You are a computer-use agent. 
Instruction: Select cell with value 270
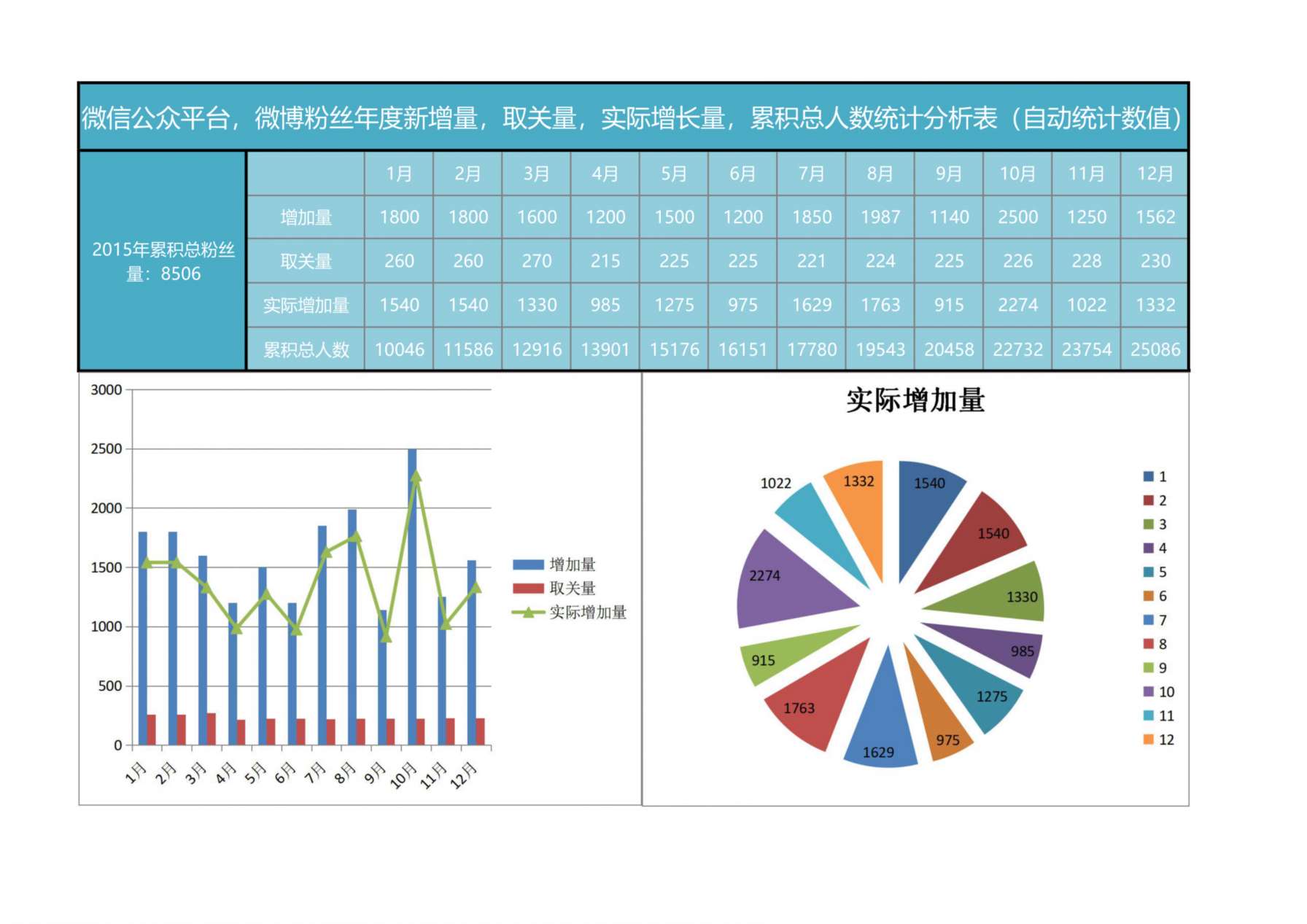click(x=537, y=261)
